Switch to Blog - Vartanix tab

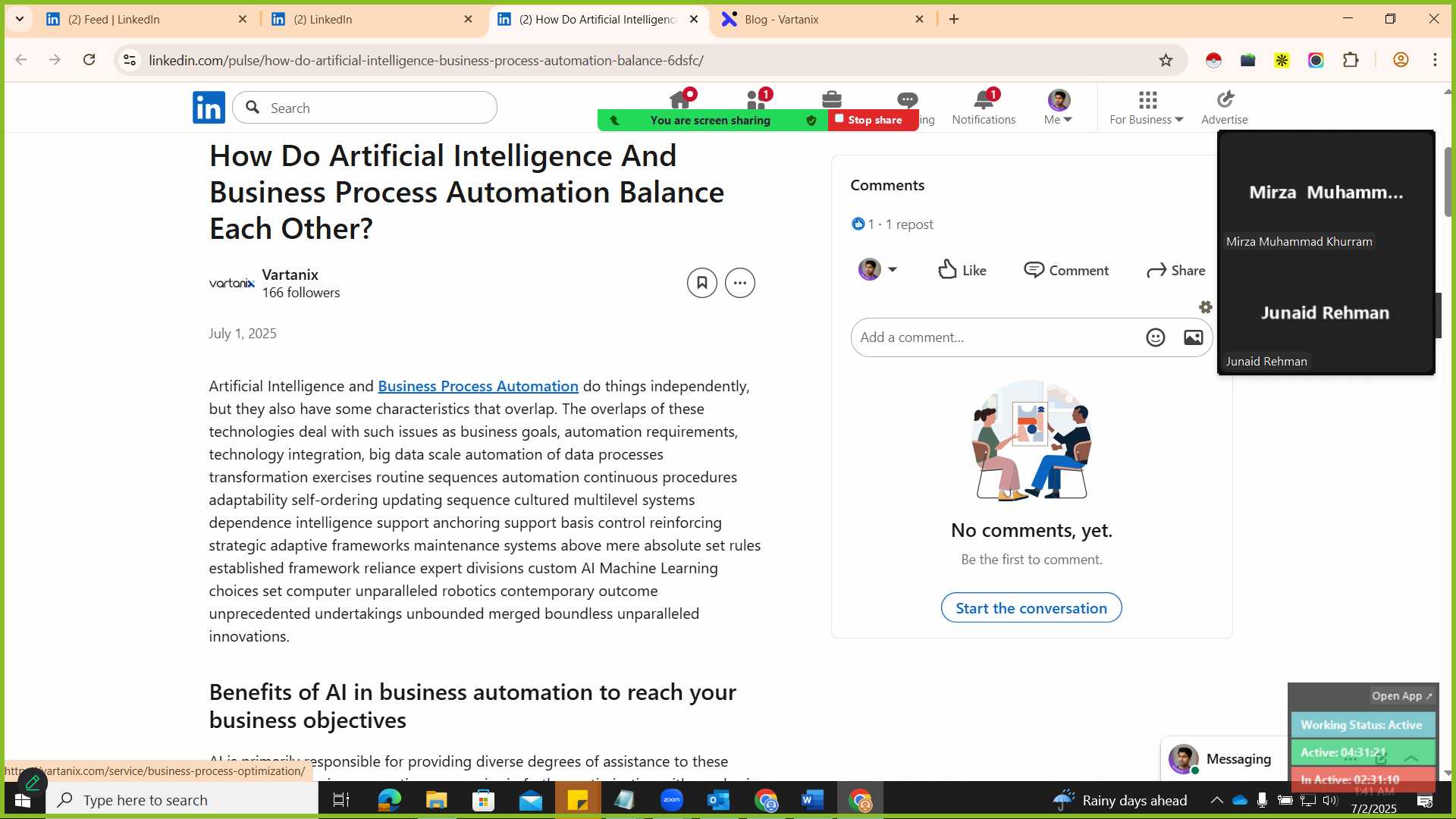[x=824, y=19]
